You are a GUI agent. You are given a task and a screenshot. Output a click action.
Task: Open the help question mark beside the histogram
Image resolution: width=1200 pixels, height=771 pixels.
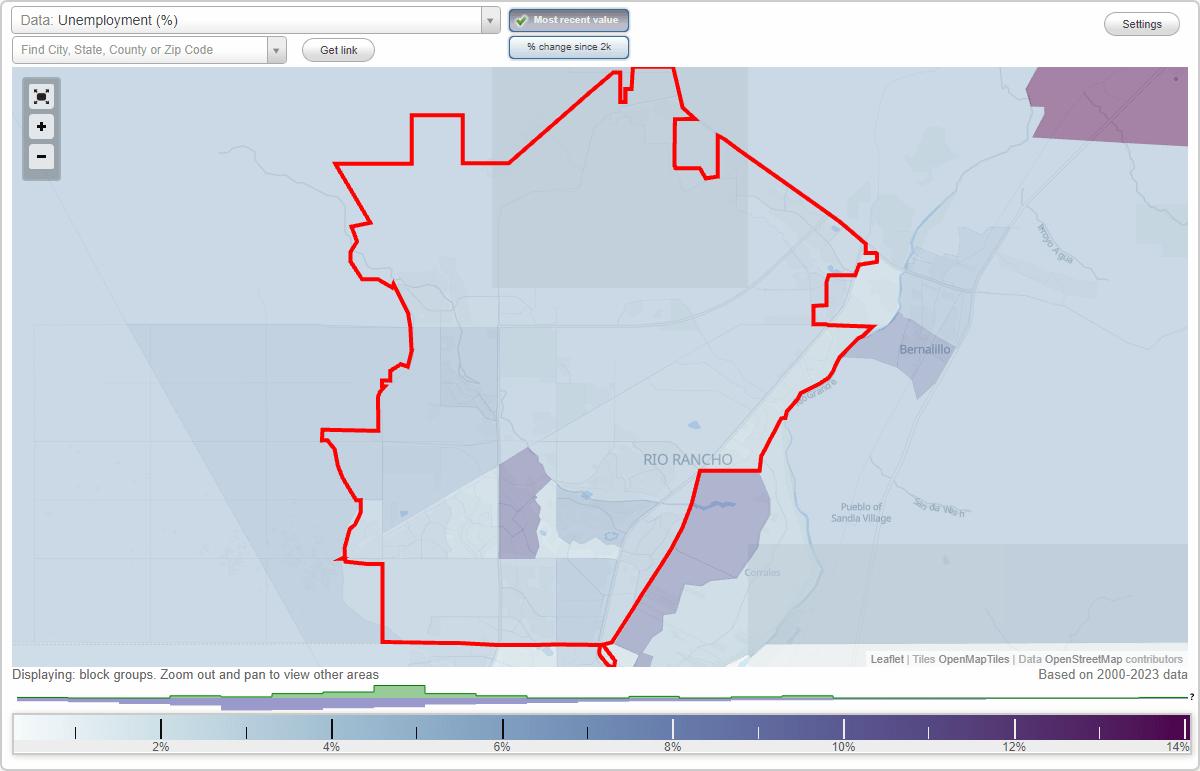(x=1191, y=697)
